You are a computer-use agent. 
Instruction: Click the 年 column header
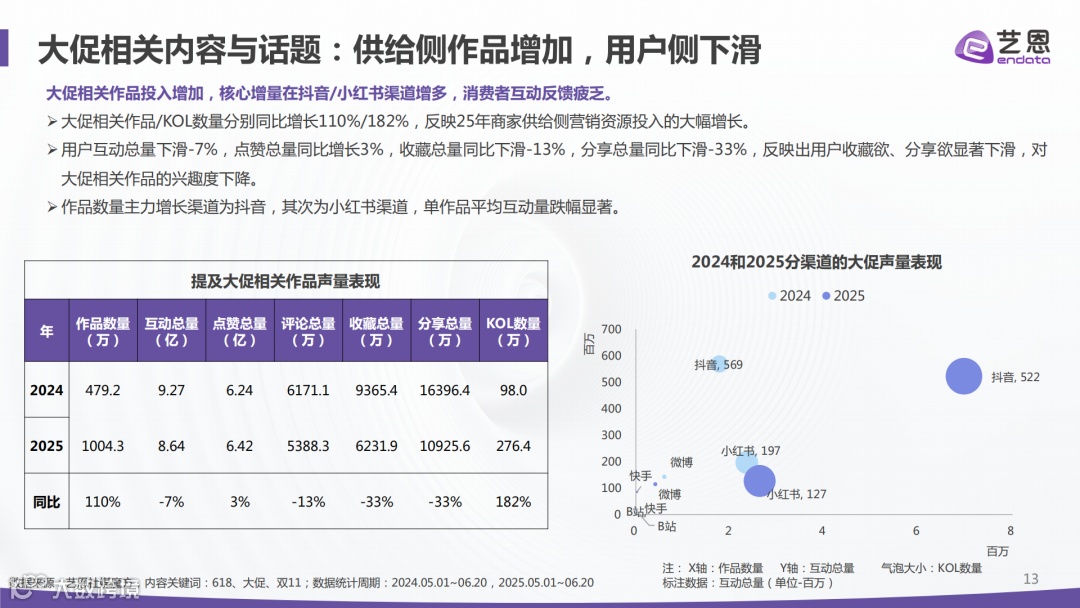46,331
